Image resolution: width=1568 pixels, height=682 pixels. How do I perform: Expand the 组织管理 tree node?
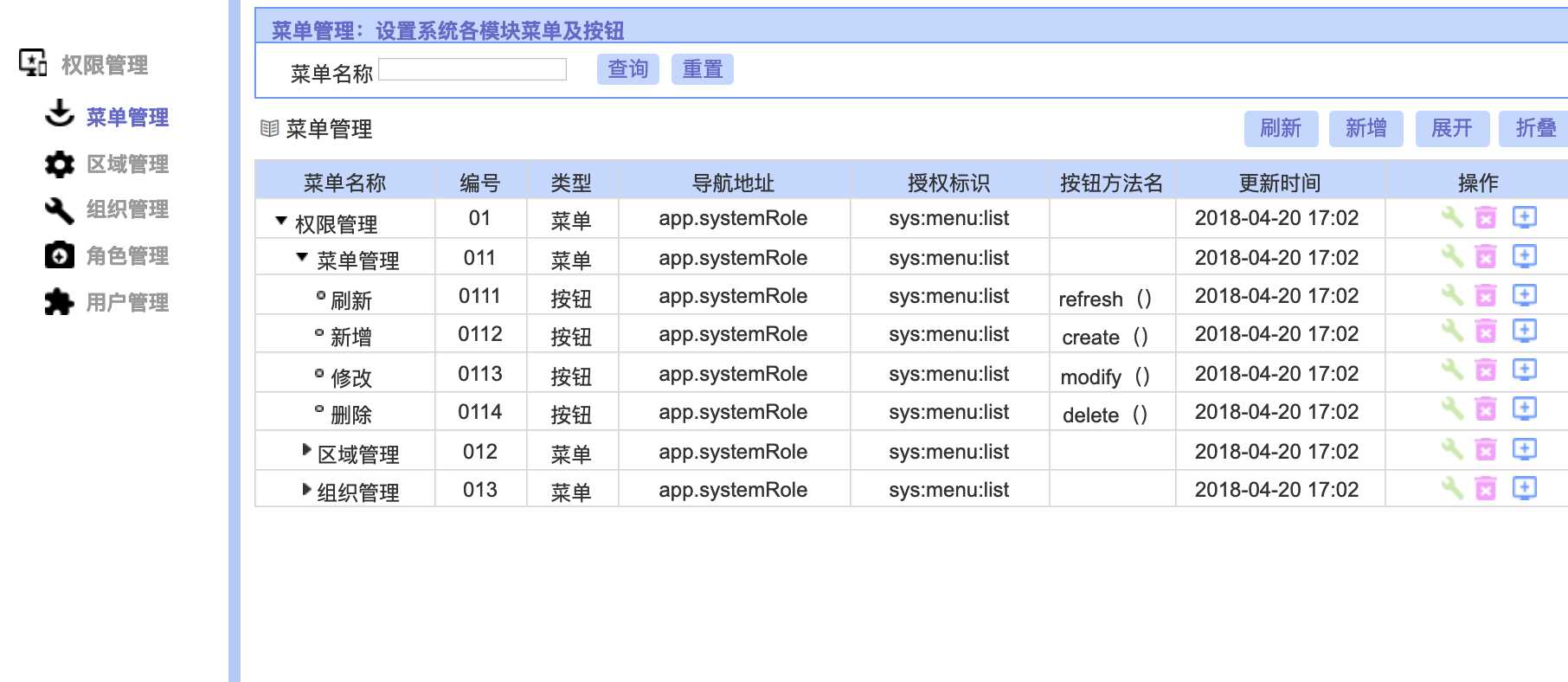pyautogui.click(x=306, y=489)
